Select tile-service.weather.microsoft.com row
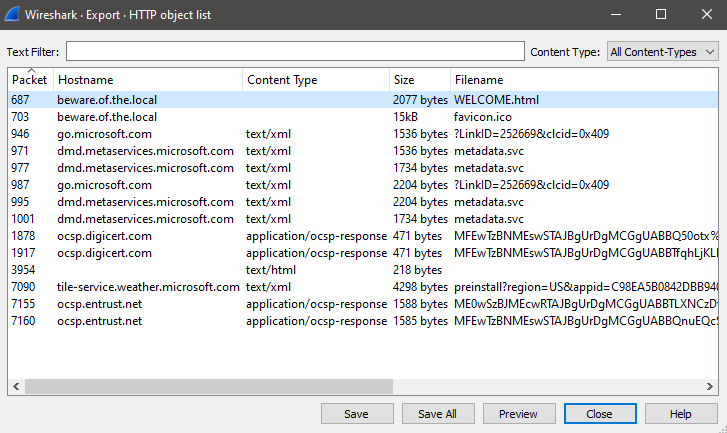Image resolution: width=727 pixels, height=433 pixels. pyautogui.click(x=363, y=287)
